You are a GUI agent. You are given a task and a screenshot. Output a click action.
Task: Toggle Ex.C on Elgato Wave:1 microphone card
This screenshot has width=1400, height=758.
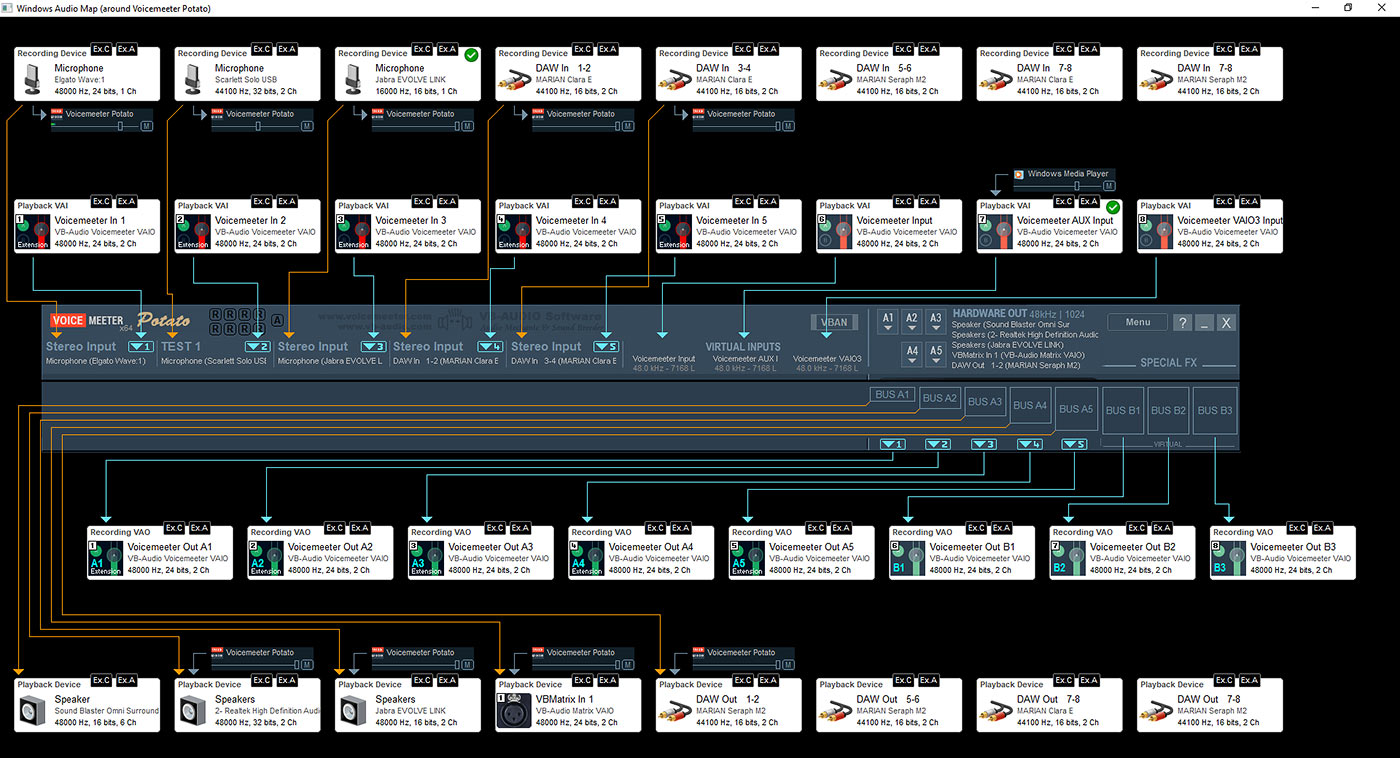pos(101,49)
